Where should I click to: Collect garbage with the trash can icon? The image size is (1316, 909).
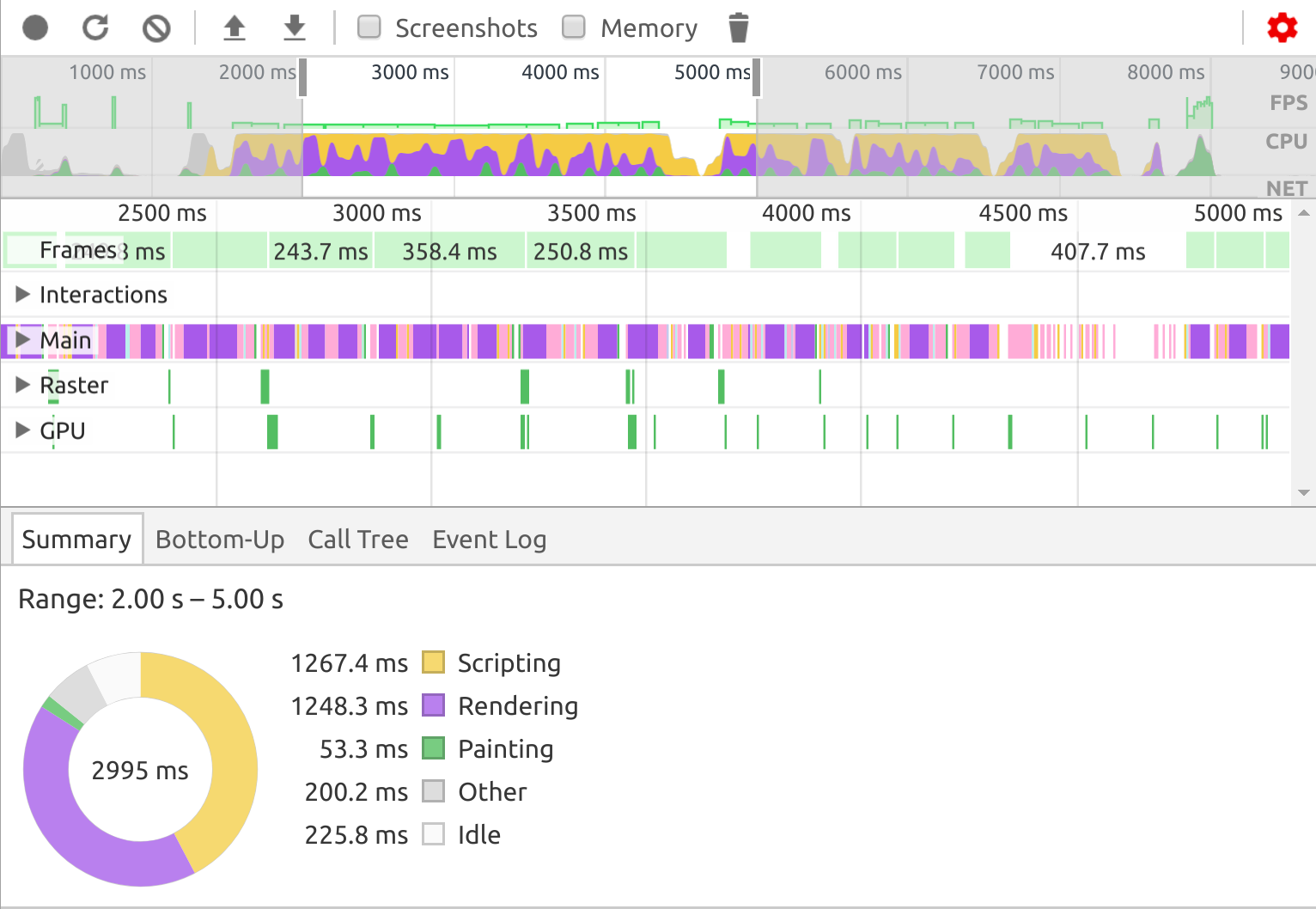[x=739, y=28]
